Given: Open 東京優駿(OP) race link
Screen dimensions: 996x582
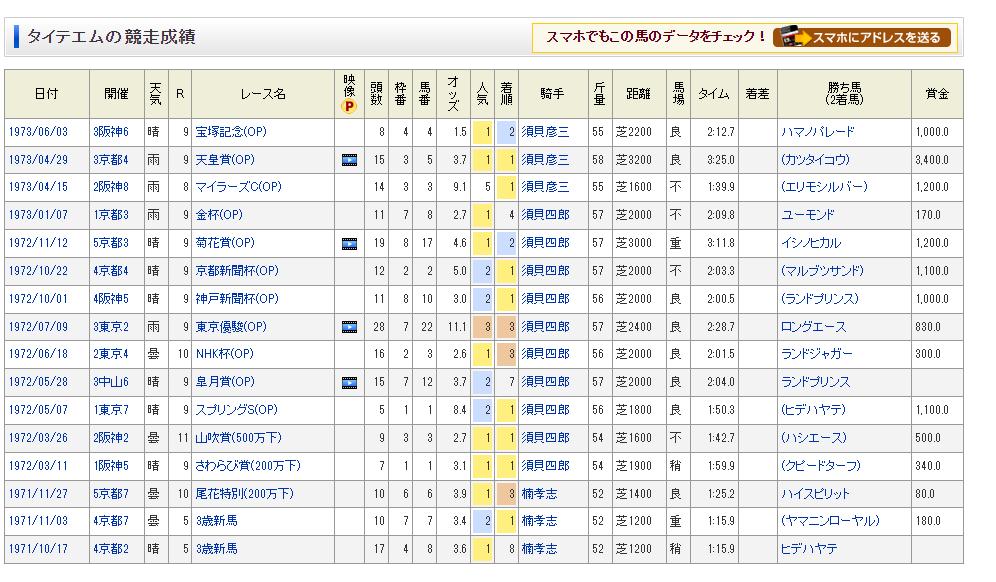Looking at the screenshot, I should [231, 327].
